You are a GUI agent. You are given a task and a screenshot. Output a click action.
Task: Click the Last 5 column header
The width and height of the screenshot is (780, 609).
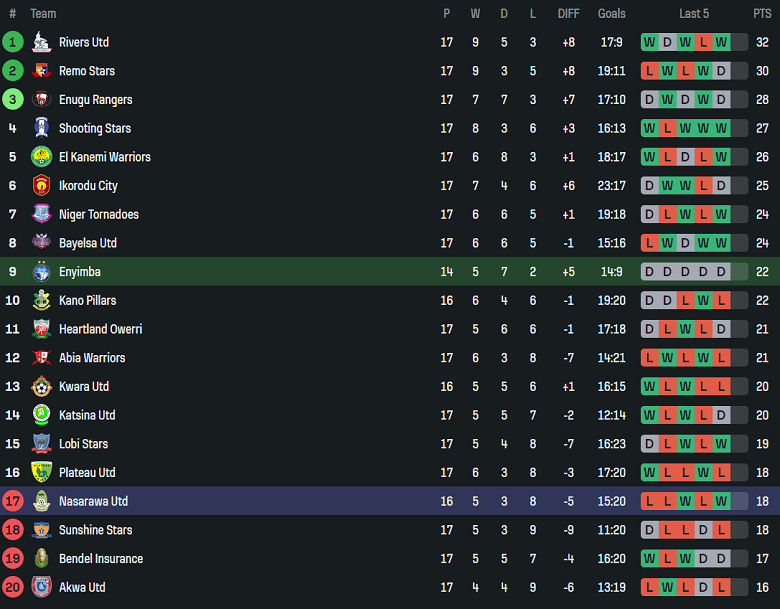[694, 13]
